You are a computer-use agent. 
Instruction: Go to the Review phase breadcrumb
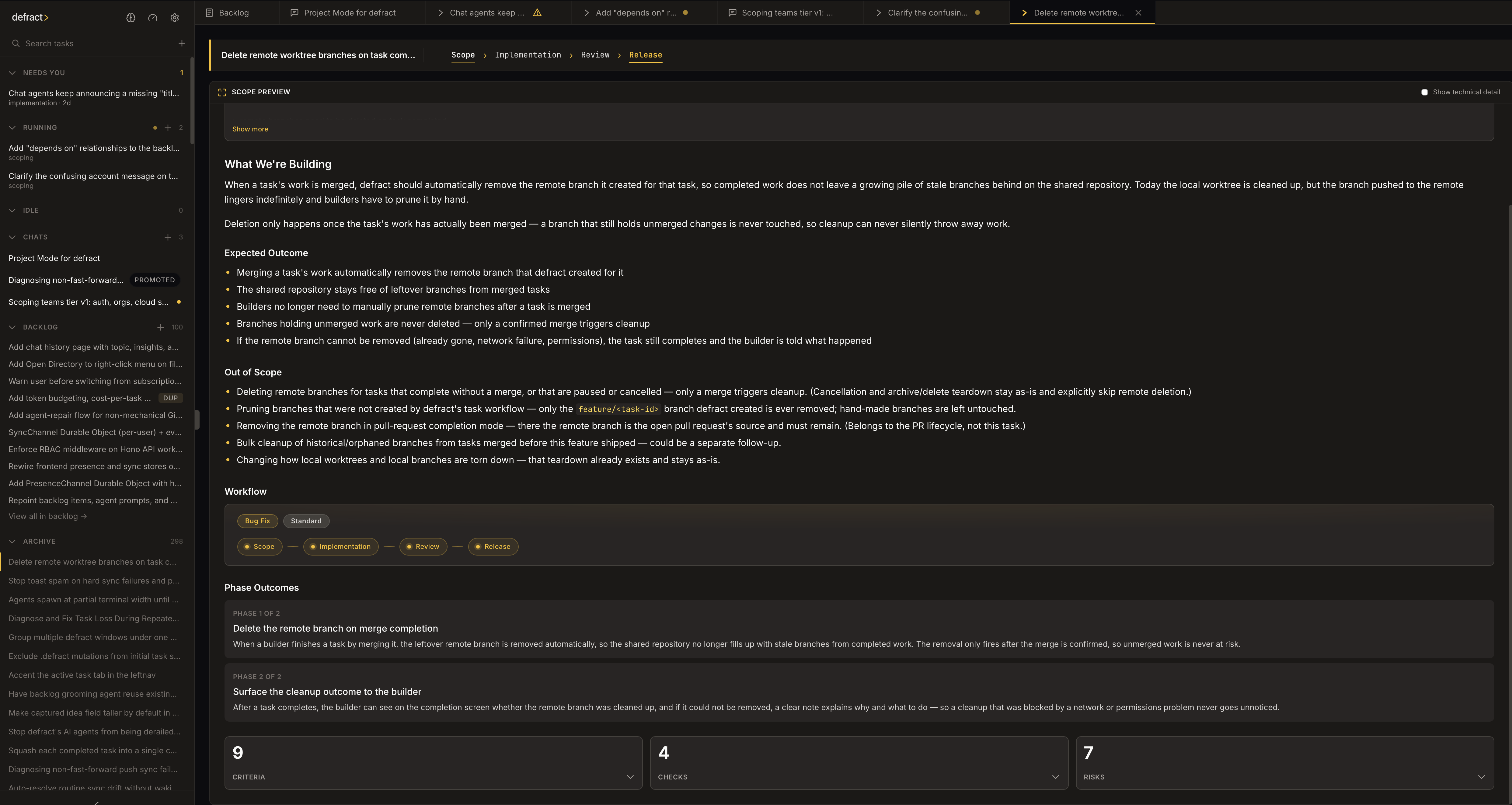tap(595, 55)
